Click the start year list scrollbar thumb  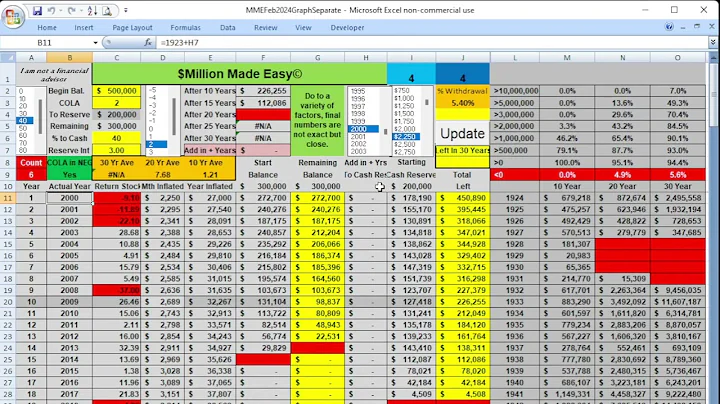coord(385,132)
